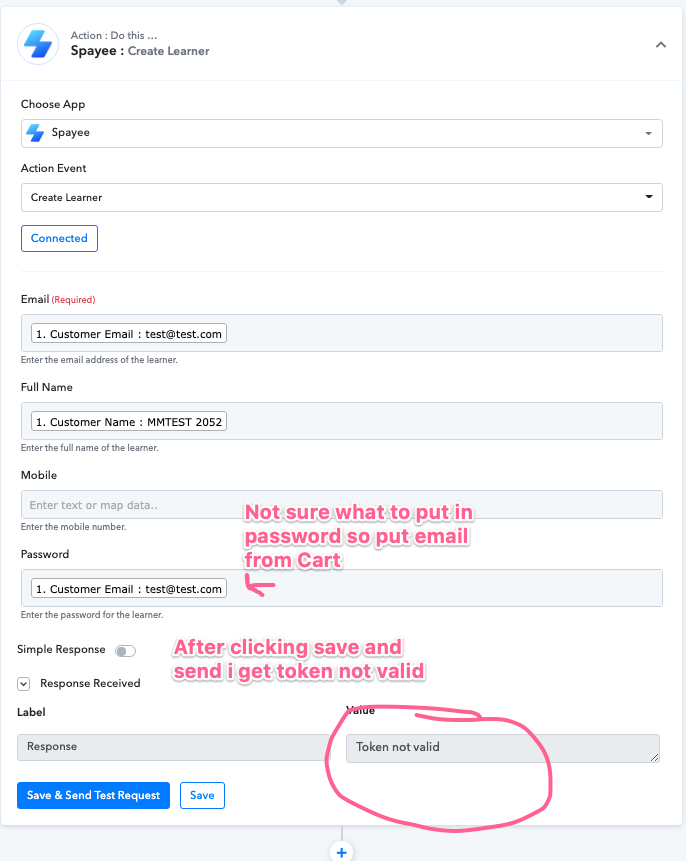Click the Save button
This screenshot has height=861, width=686.
click(202, 795)
